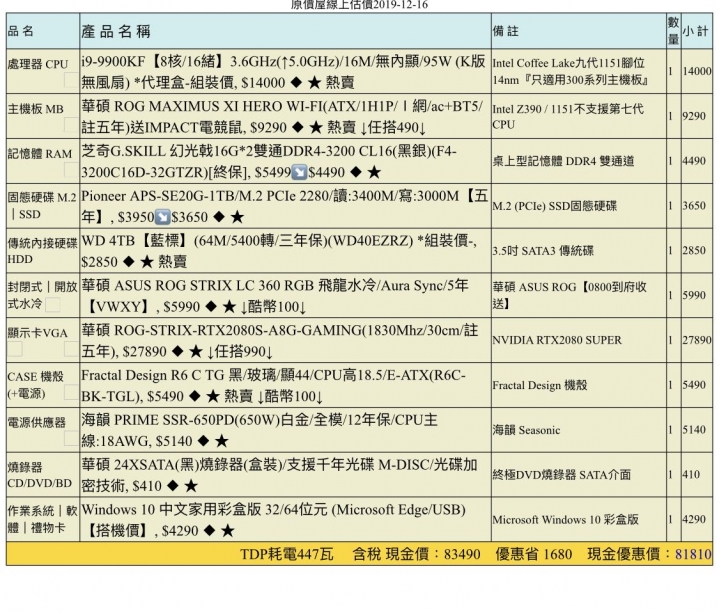Image resolution: width=720 pixels, height=613 pixels.
Task: Click the diamond icon in Fractal Design R6 row
Action: pyautogui.click(x=195, y=396)
